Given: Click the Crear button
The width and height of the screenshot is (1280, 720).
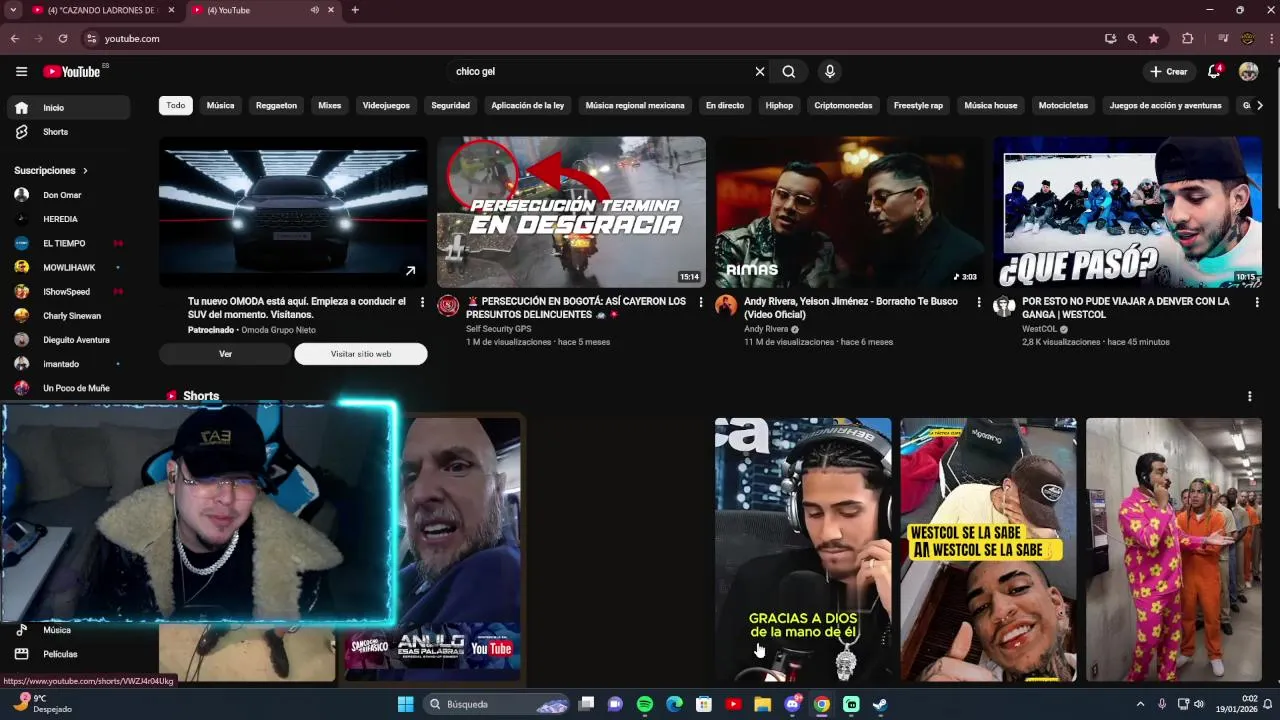Looking at the screenshot, I should point(1169,71).
